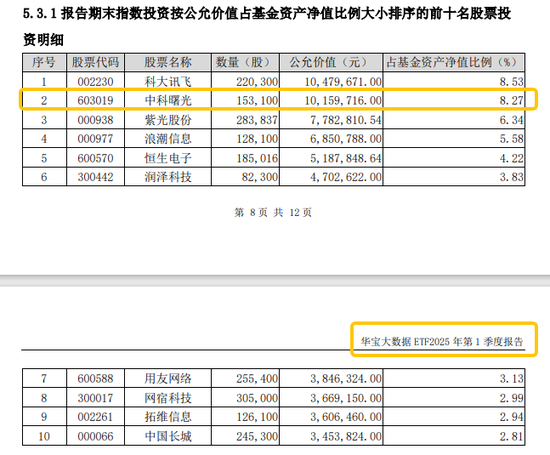Click stock code 300442
This screenshot has height=455, width=550.
click(x=95, y=177)
